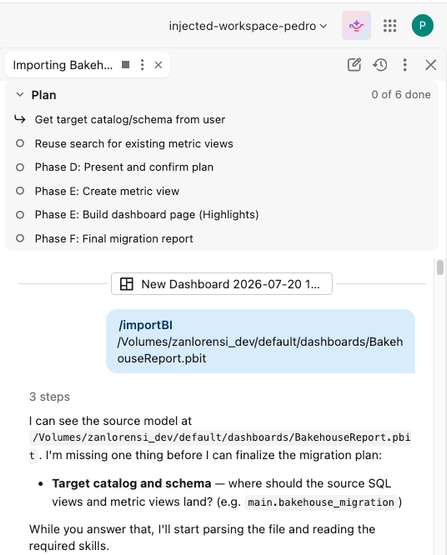This screenshot has width=447, height=555.
Task: Open the chat history clock icon
Action: [380, 65]
